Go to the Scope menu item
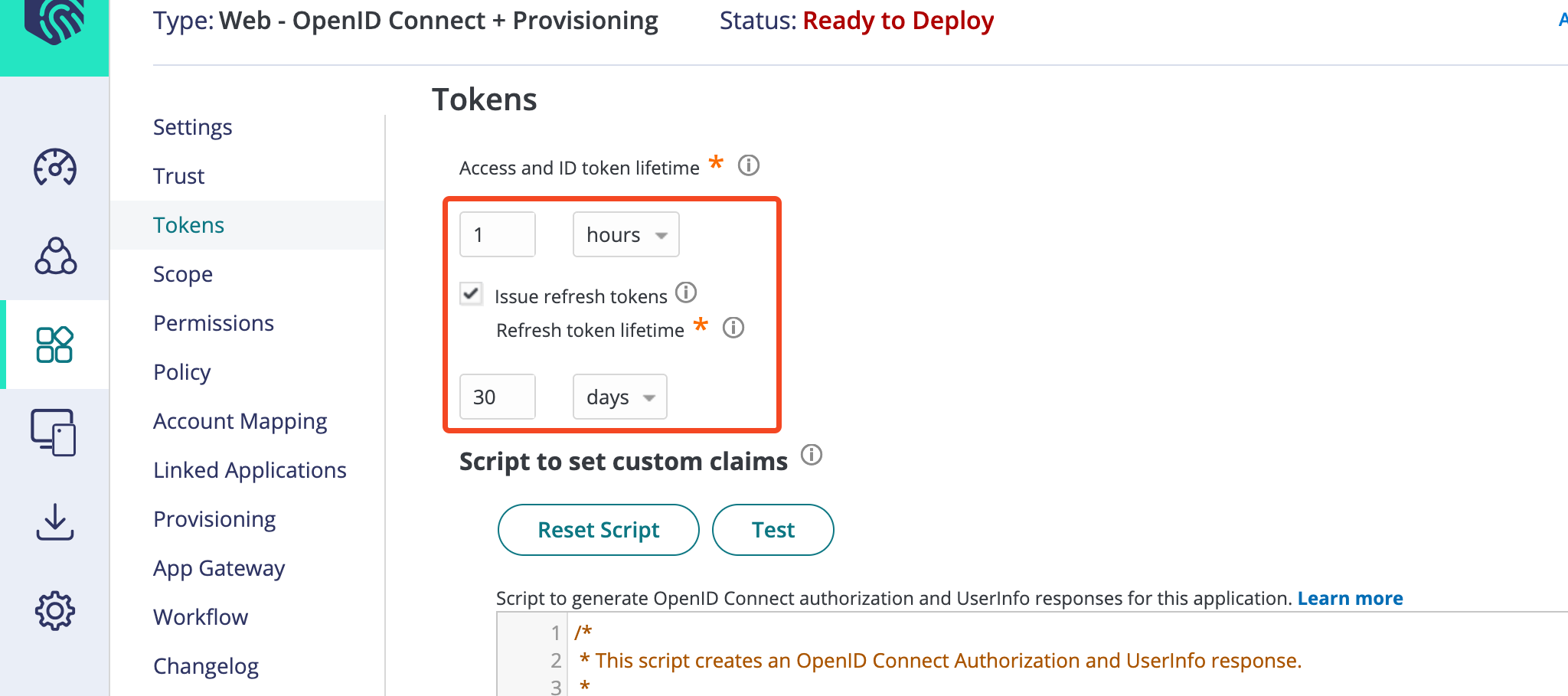This screenshot has width=1568, height=696. pos(183,274)
